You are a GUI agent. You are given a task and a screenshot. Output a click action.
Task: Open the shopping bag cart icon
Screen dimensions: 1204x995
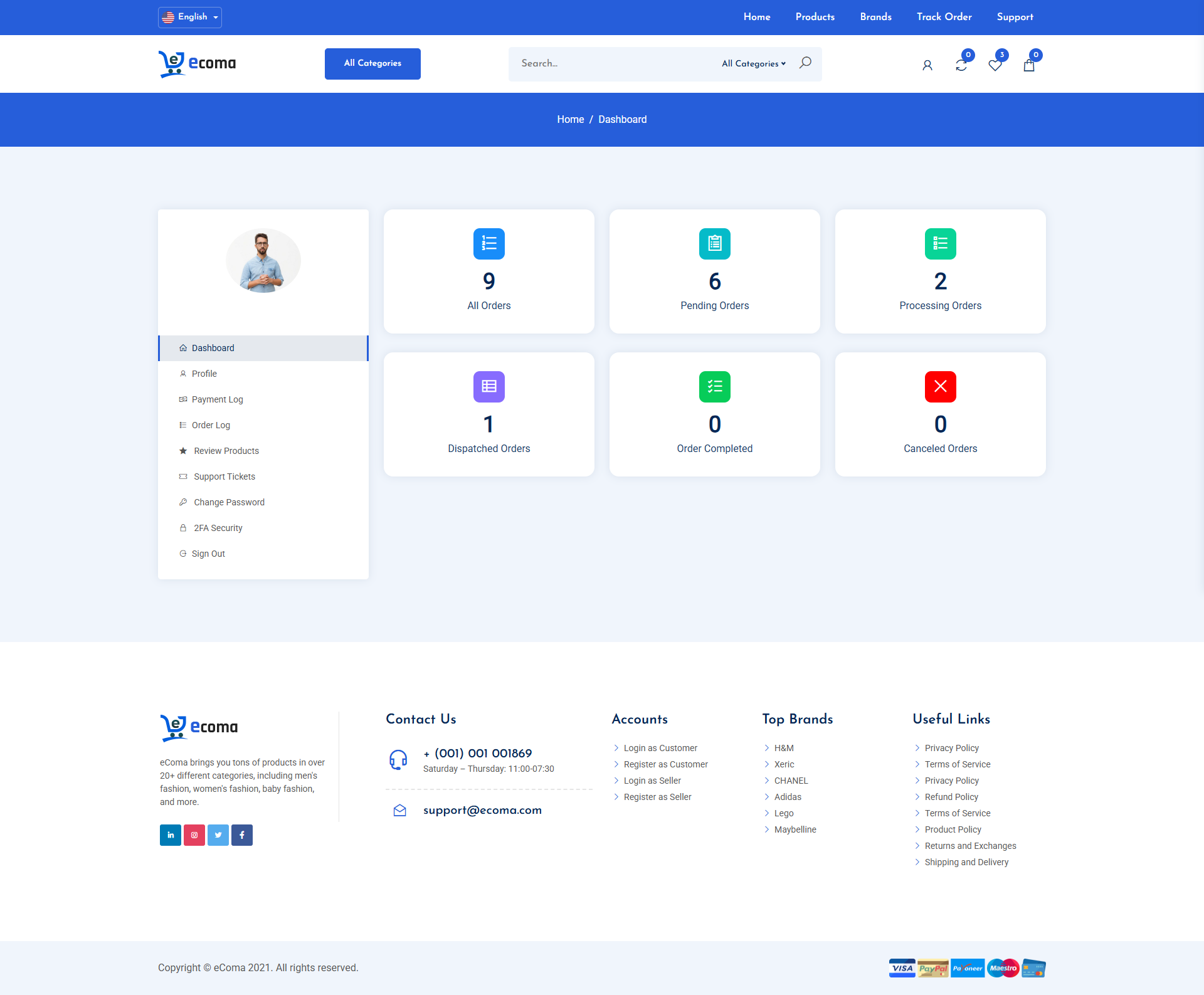[1028, 65]
